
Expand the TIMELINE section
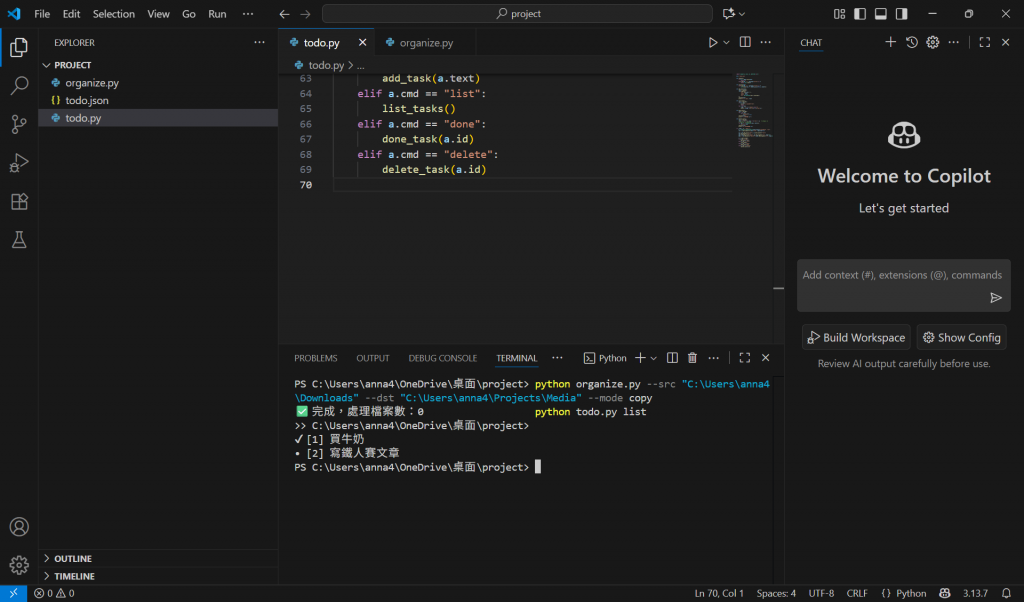click(74, 577)
